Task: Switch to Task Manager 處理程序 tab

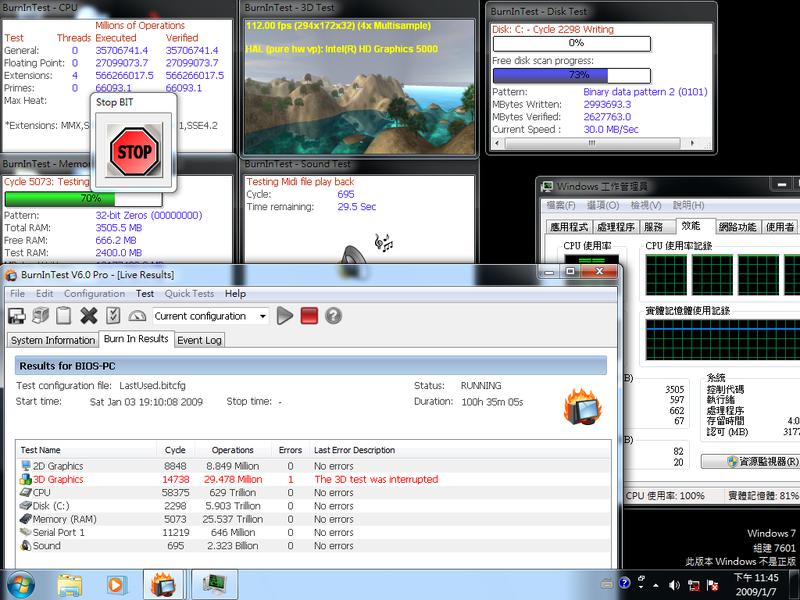Action: pyautogui.click(x=615, y=227)
